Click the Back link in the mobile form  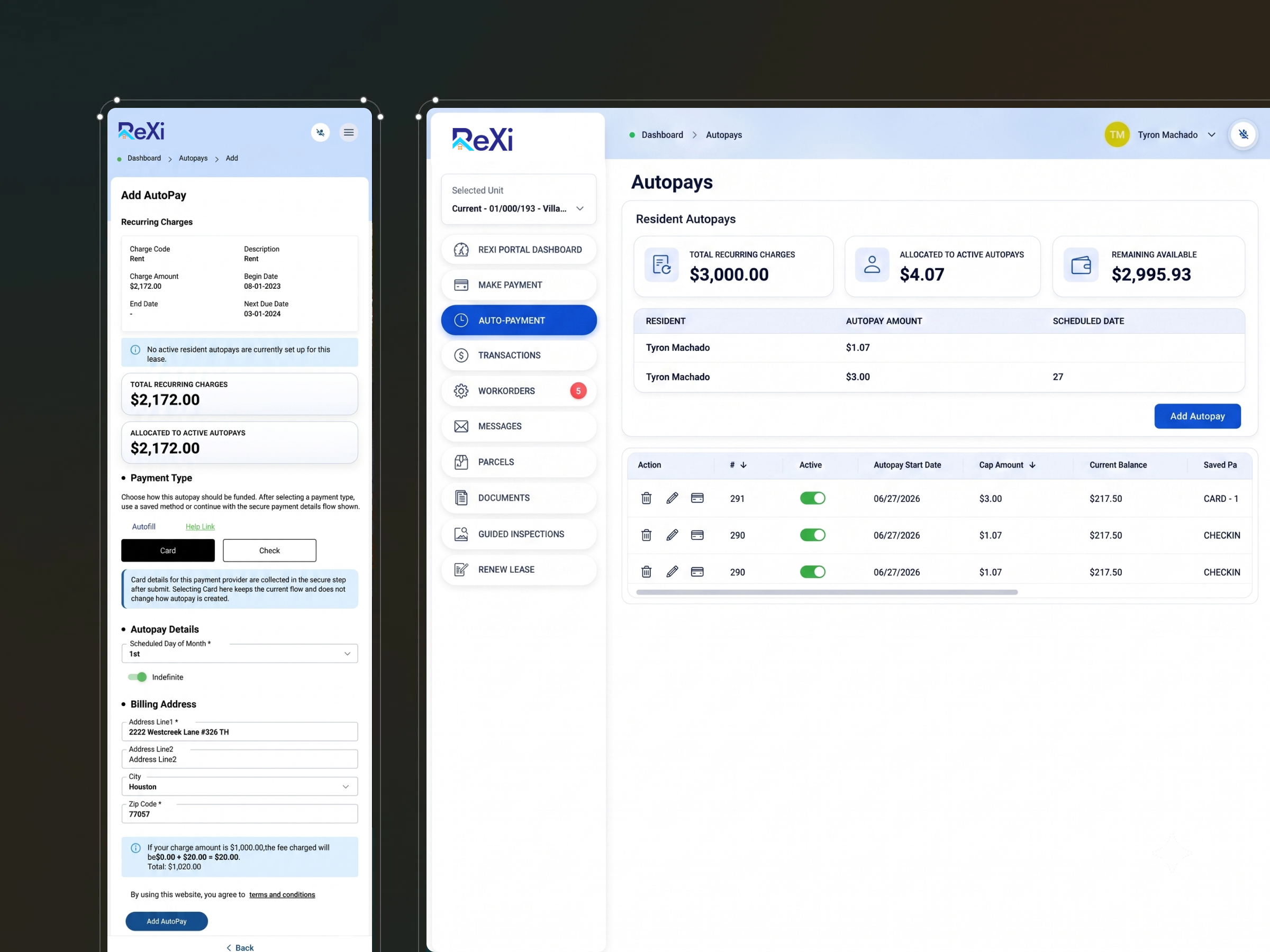pos(239,947)
